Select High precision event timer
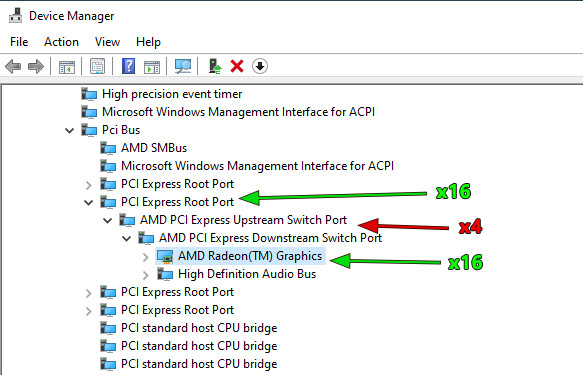The width and height of the screenshot is (583, 375). [172, 94]
